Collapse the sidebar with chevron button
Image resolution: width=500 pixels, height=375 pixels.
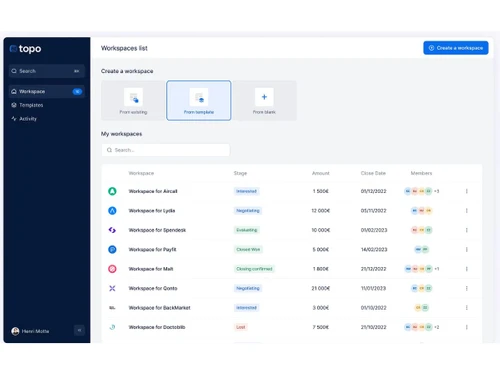coord(79,330)
